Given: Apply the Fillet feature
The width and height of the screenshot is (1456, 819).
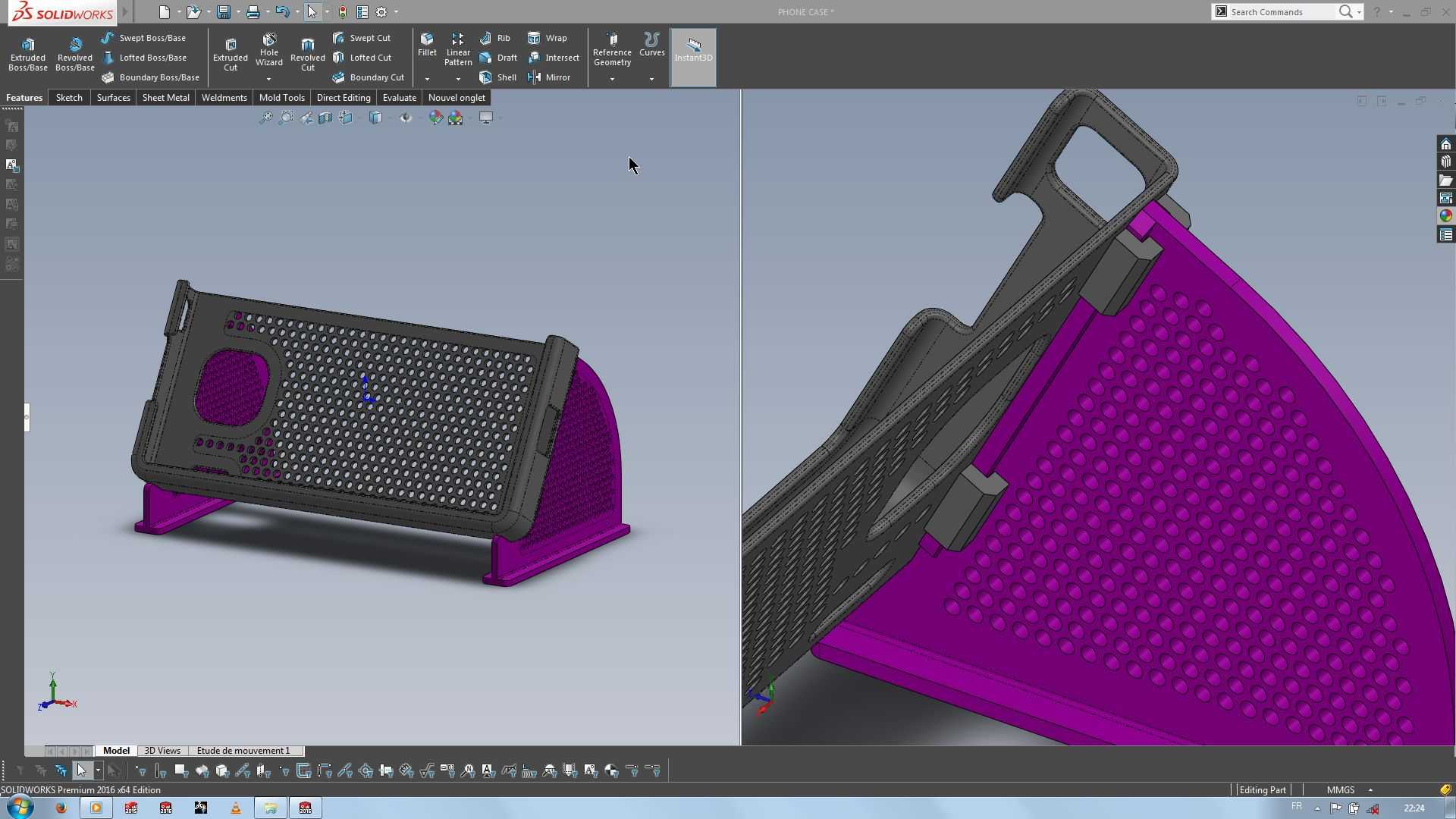Looking at the screenshot, I should pyautogui.click(x=427, y=45).
